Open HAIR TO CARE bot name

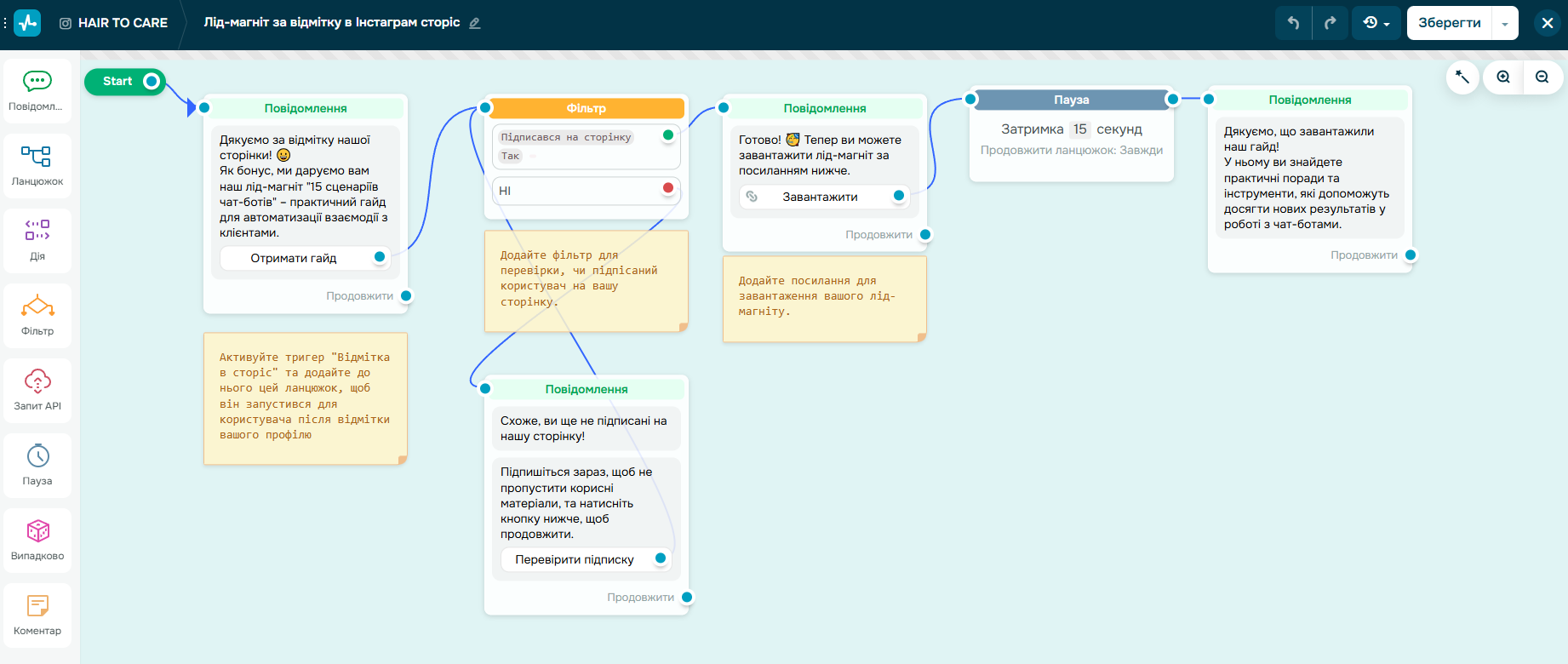tap(123, 23)
